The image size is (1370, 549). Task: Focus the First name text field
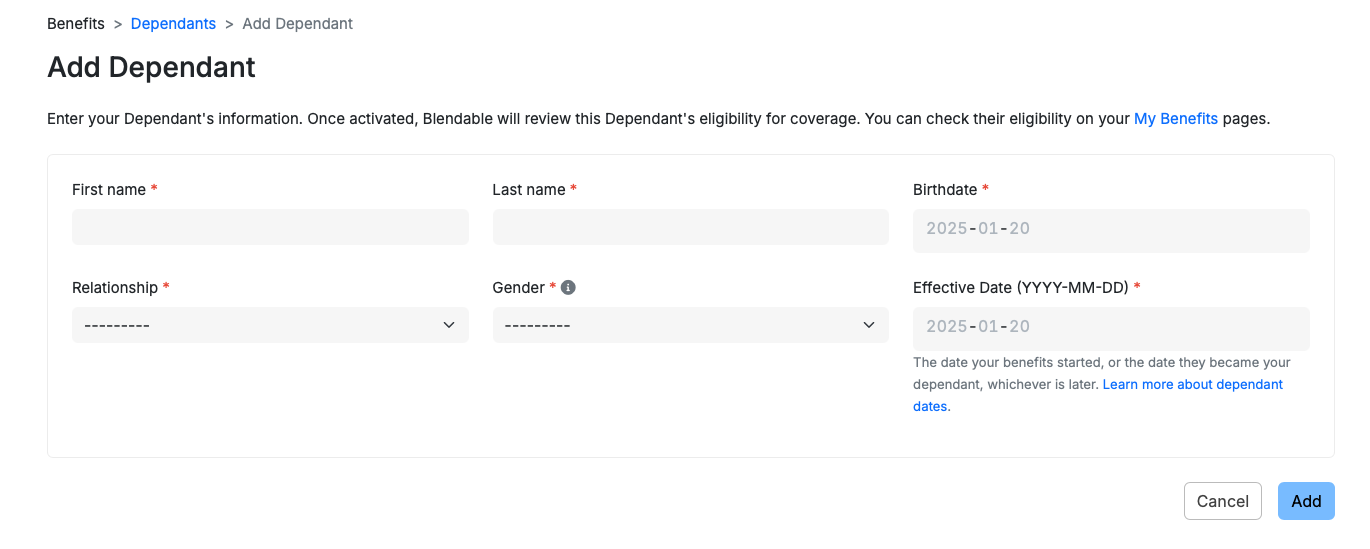pos(270,227)
